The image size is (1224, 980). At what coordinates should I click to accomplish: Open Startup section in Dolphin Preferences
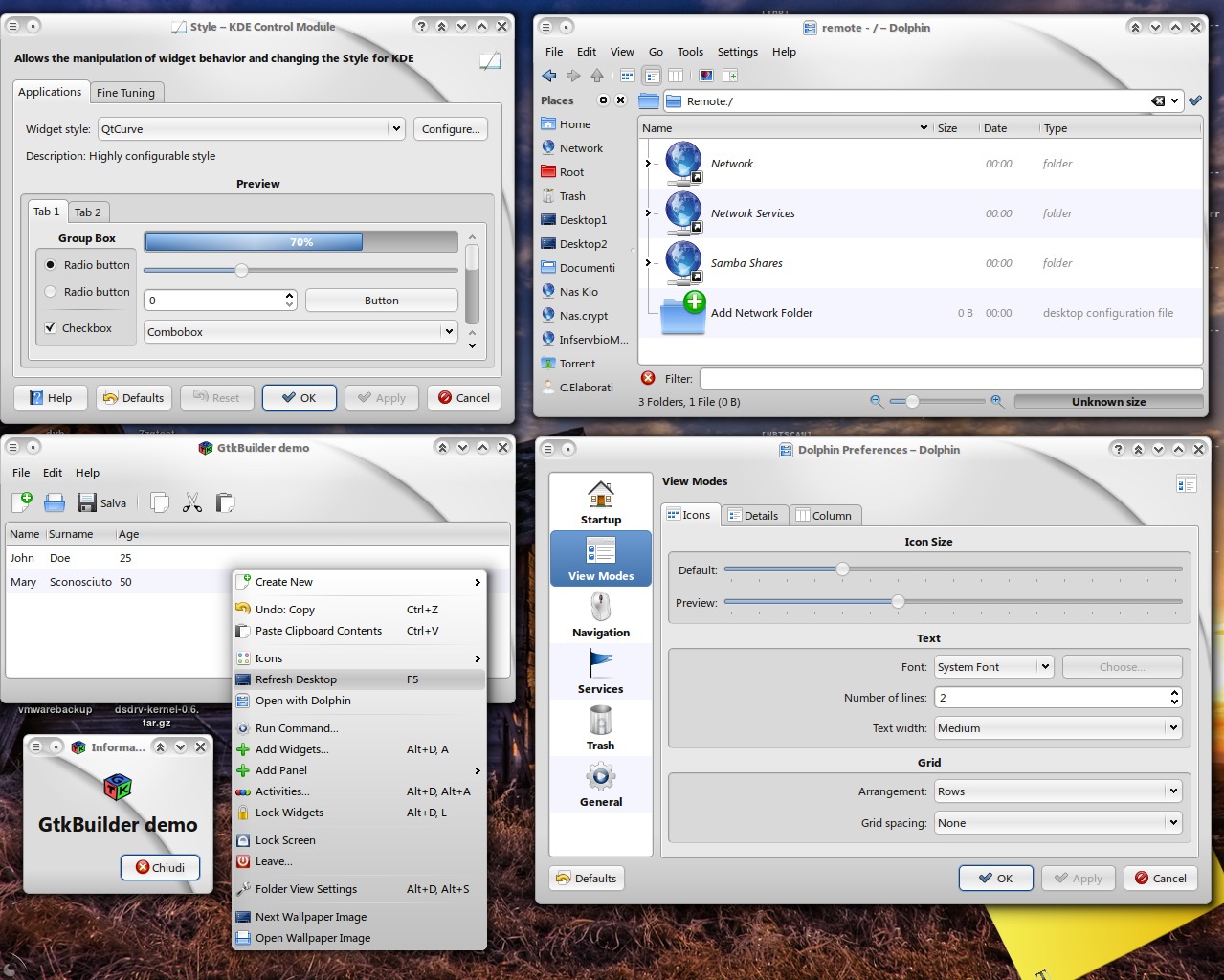click(x=601, y=502)
